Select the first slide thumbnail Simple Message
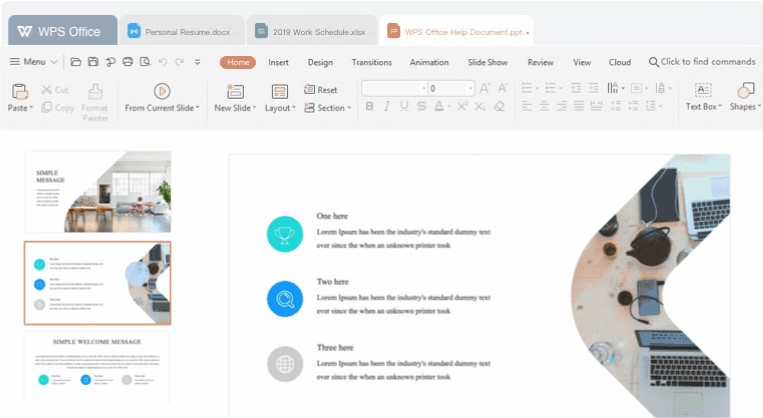763x418 pixels. click(x=98, y=192)
